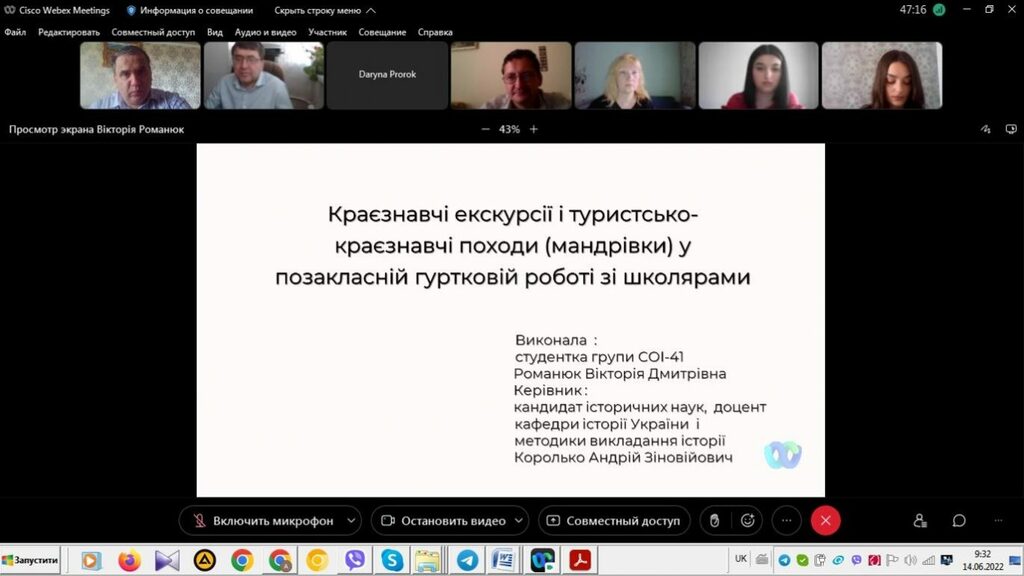Open the participants panel icon
1024x576 pixels.
click(x=920, y=520)
